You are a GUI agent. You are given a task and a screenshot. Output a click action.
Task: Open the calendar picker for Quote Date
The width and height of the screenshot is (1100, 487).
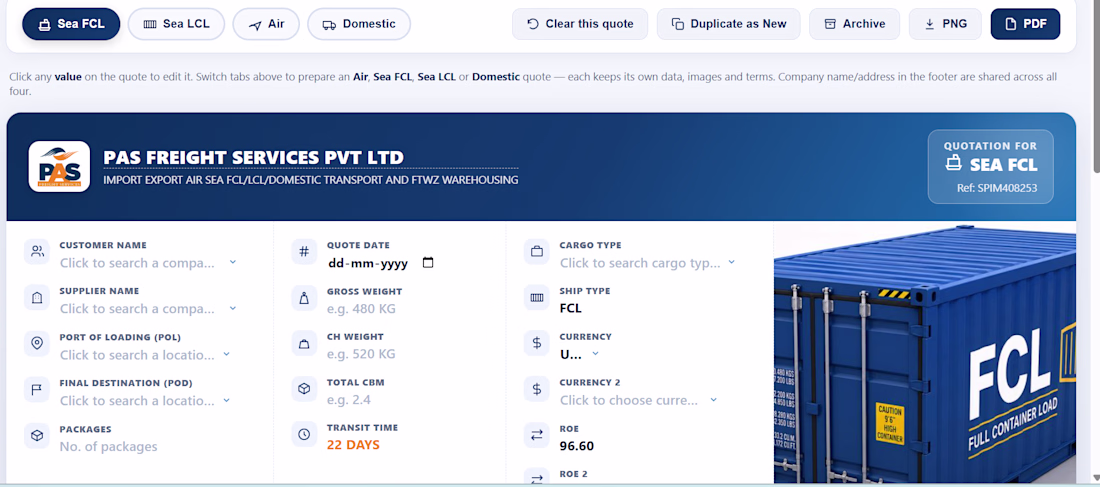pyautogui.click(x=428, y=263)
